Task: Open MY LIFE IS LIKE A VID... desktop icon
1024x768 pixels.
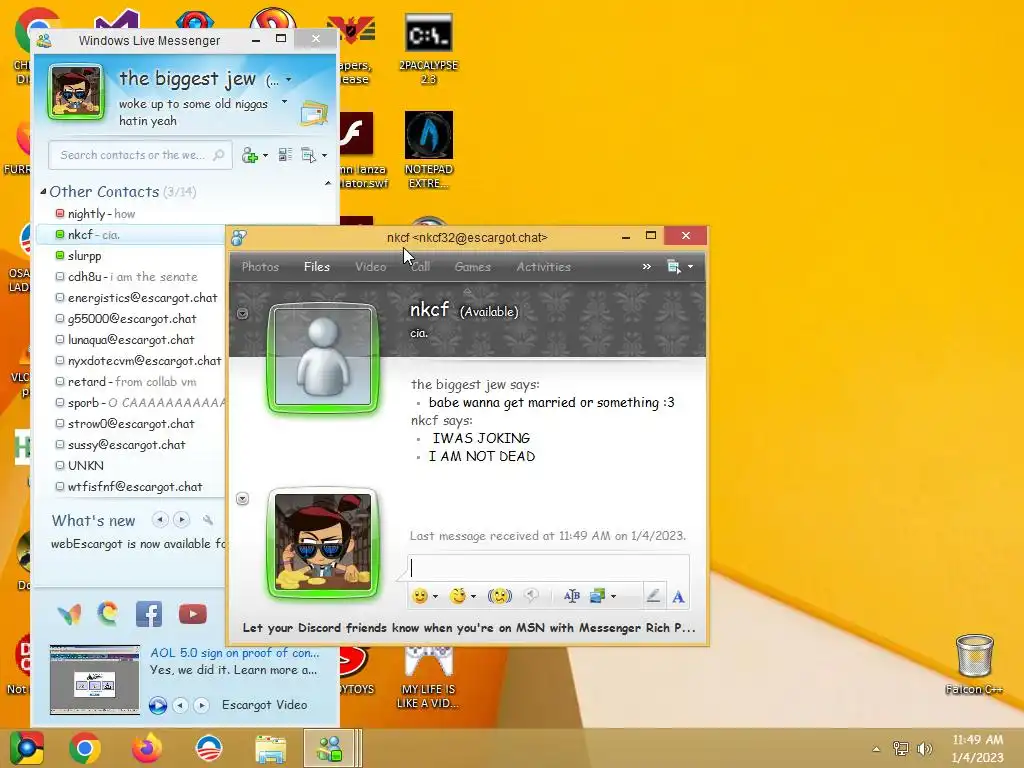Action: (428, 678)
